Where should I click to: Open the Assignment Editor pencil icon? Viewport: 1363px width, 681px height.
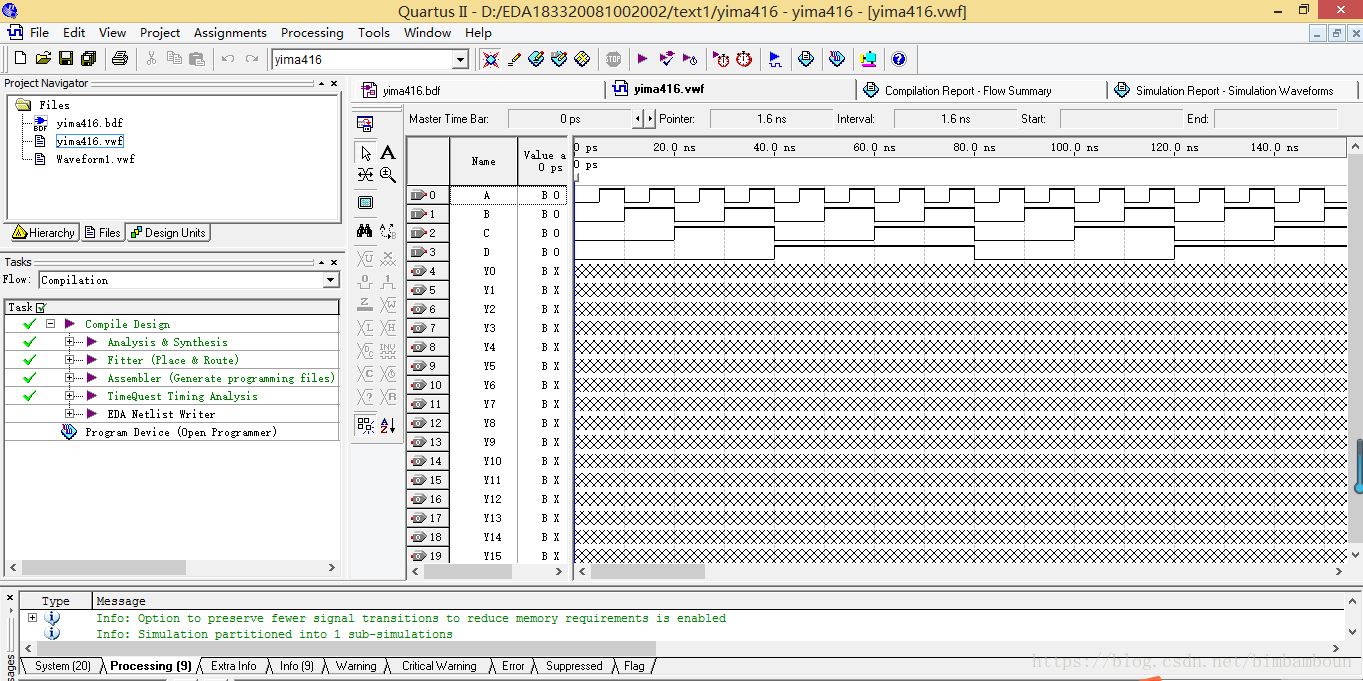[514, 59]
